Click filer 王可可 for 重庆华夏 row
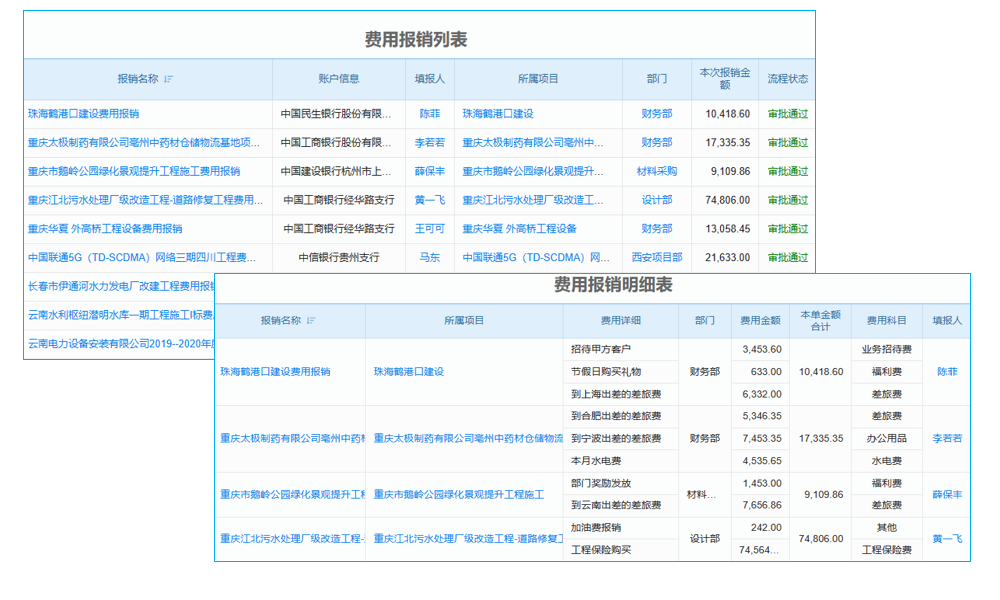 click(x=429, y=228)
